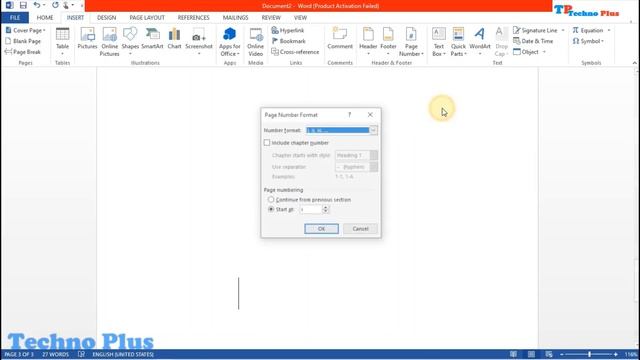
Task: Click the proofing errors icon in status bar
Action: (81, 354)
